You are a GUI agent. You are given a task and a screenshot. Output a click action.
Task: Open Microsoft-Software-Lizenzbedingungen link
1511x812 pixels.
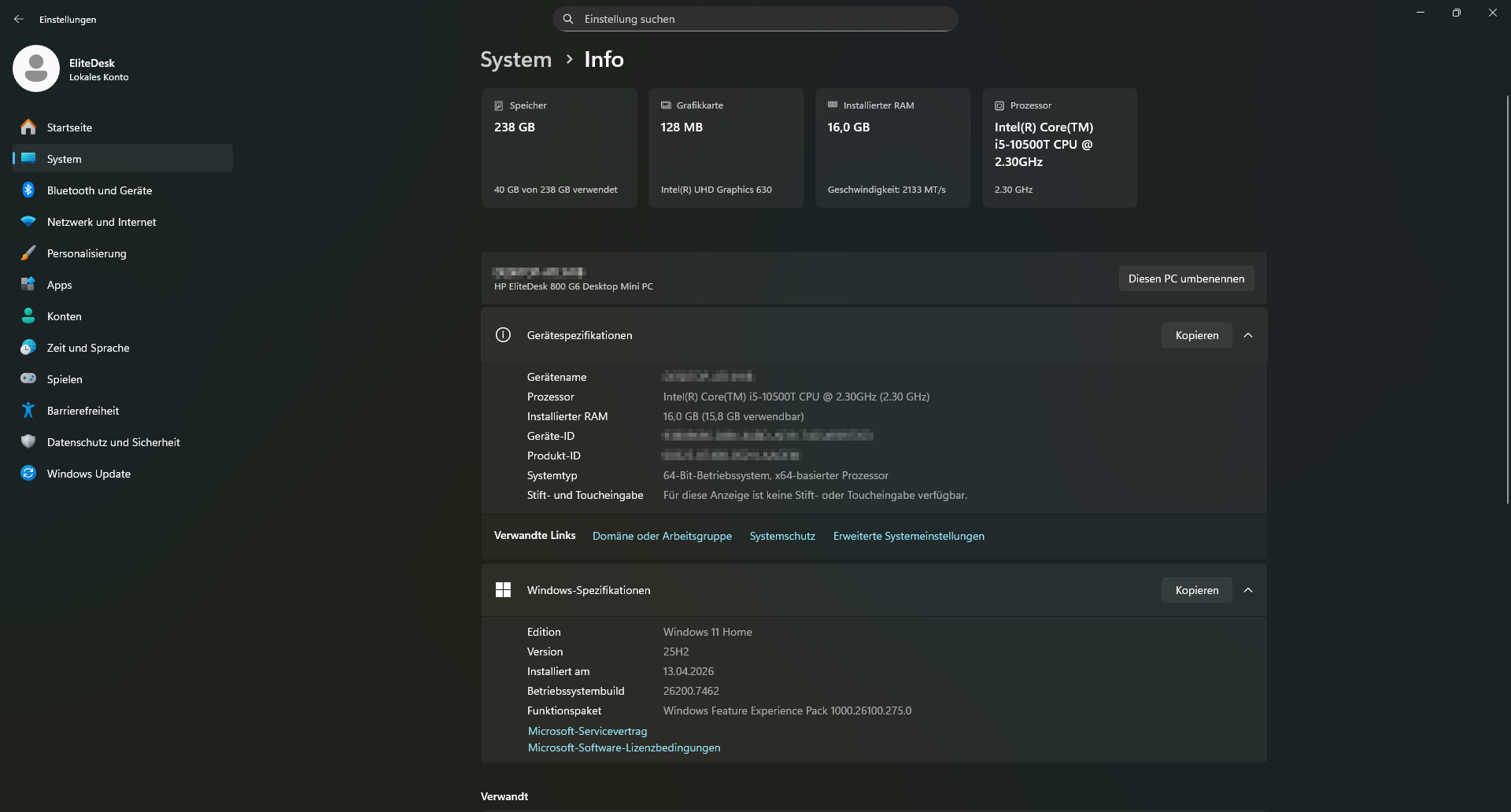click(624, 747)
